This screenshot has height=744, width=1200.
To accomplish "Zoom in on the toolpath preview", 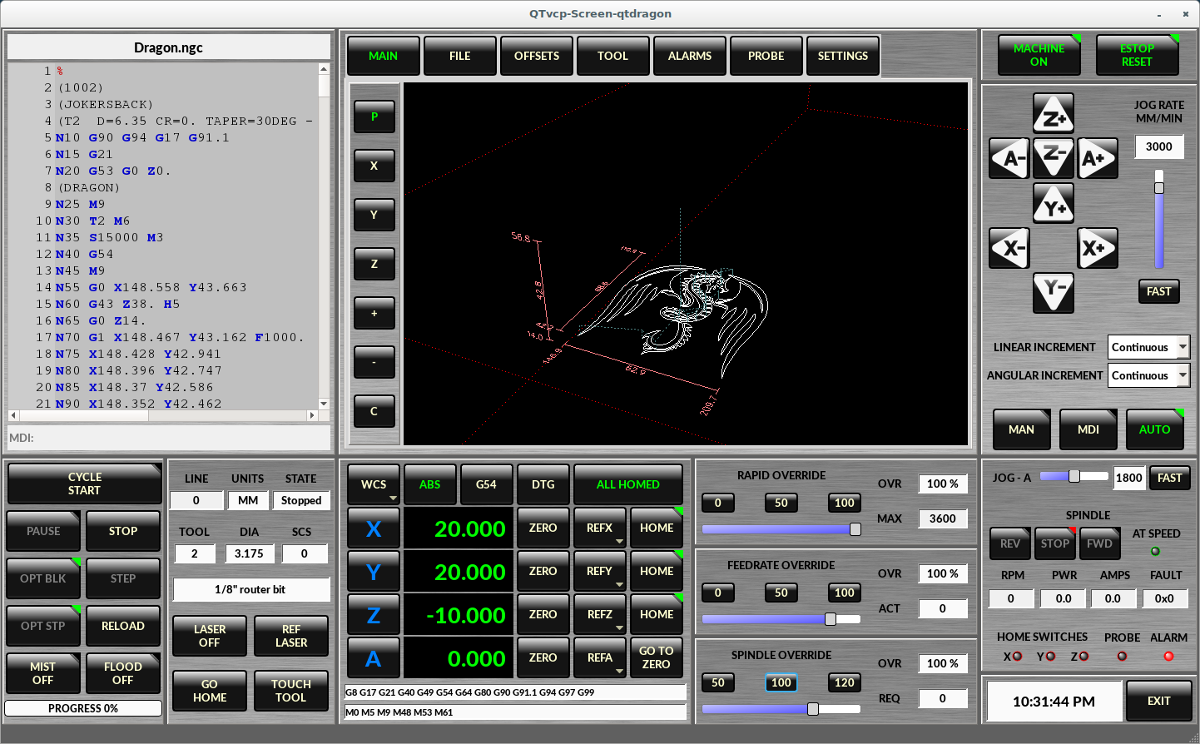I will (374, 313).
